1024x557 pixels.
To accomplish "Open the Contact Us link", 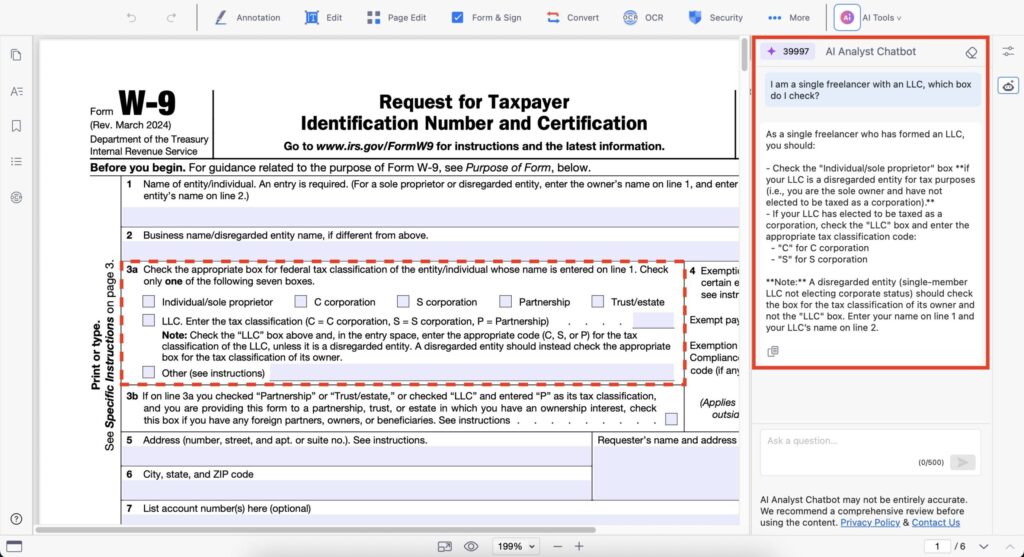I will tap(935, 522).
